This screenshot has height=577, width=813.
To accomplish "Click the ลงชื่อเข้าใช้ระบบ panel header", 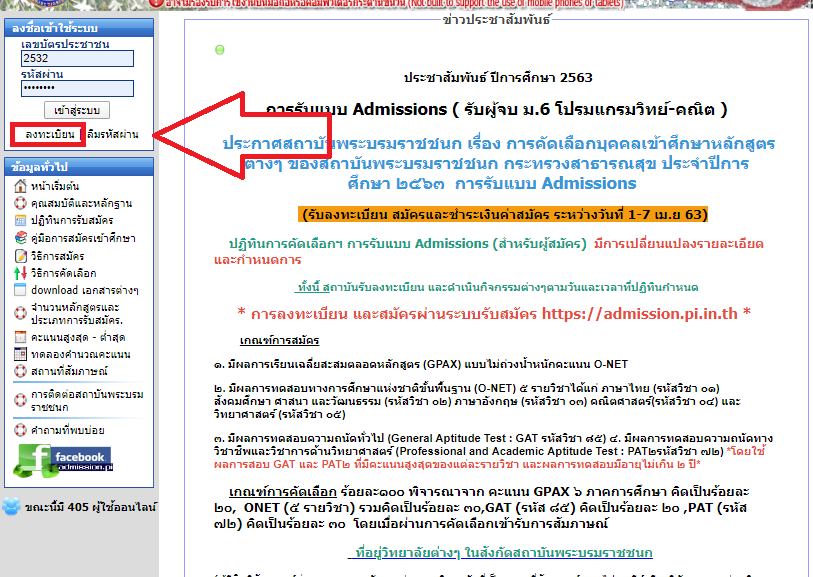I will [x=79, y=27].
